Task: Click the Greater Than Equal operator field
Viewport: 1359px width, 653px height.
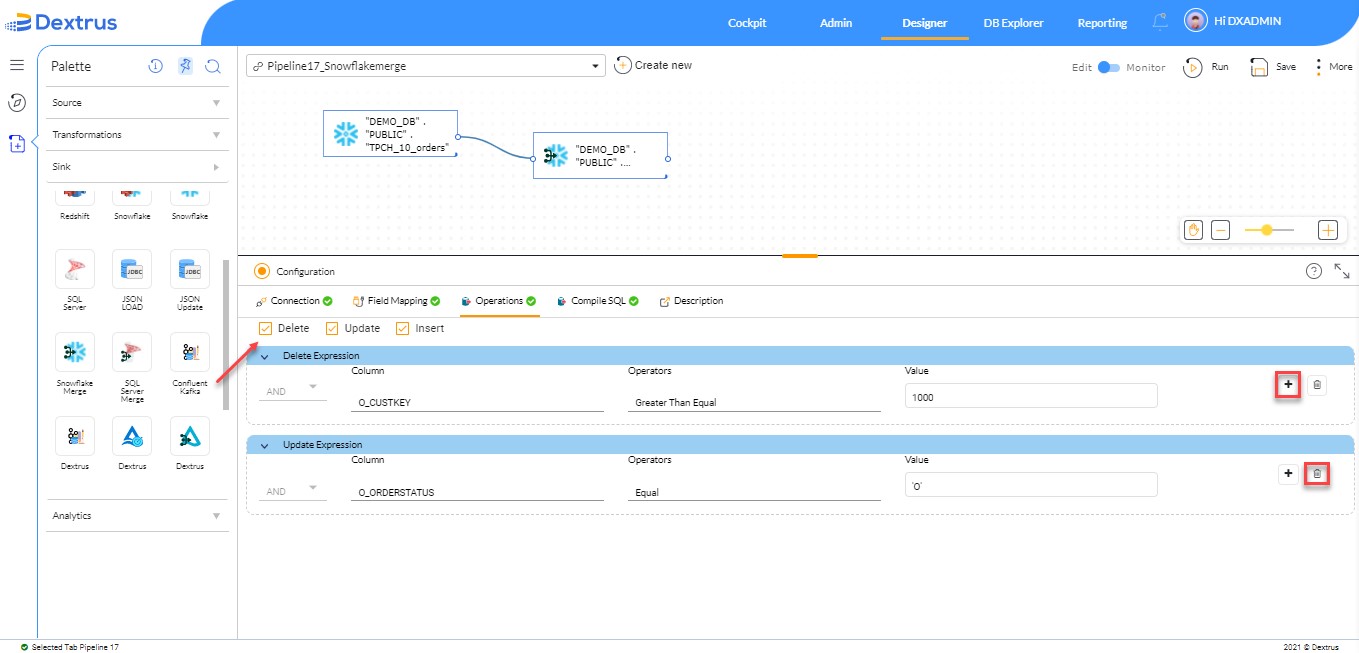Action: click(754, 402)
